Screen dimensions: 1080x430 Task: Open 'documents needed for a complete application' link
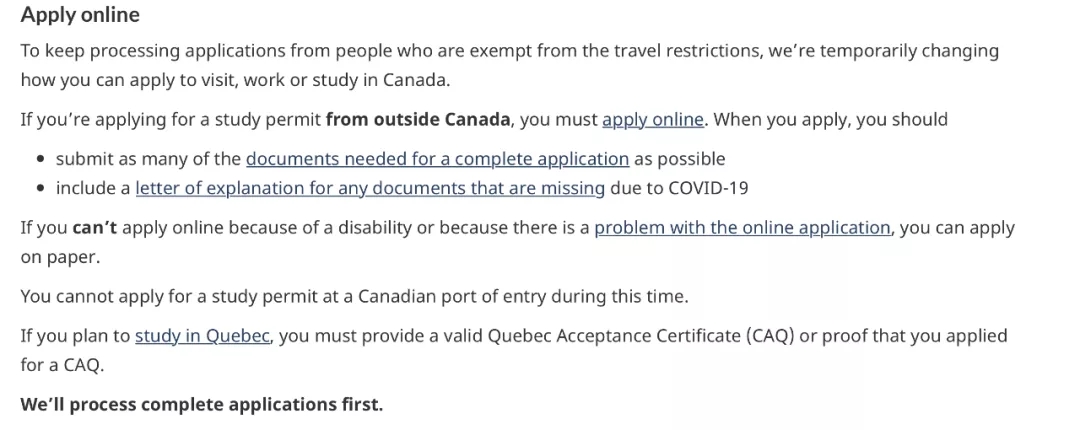[437, 158]
